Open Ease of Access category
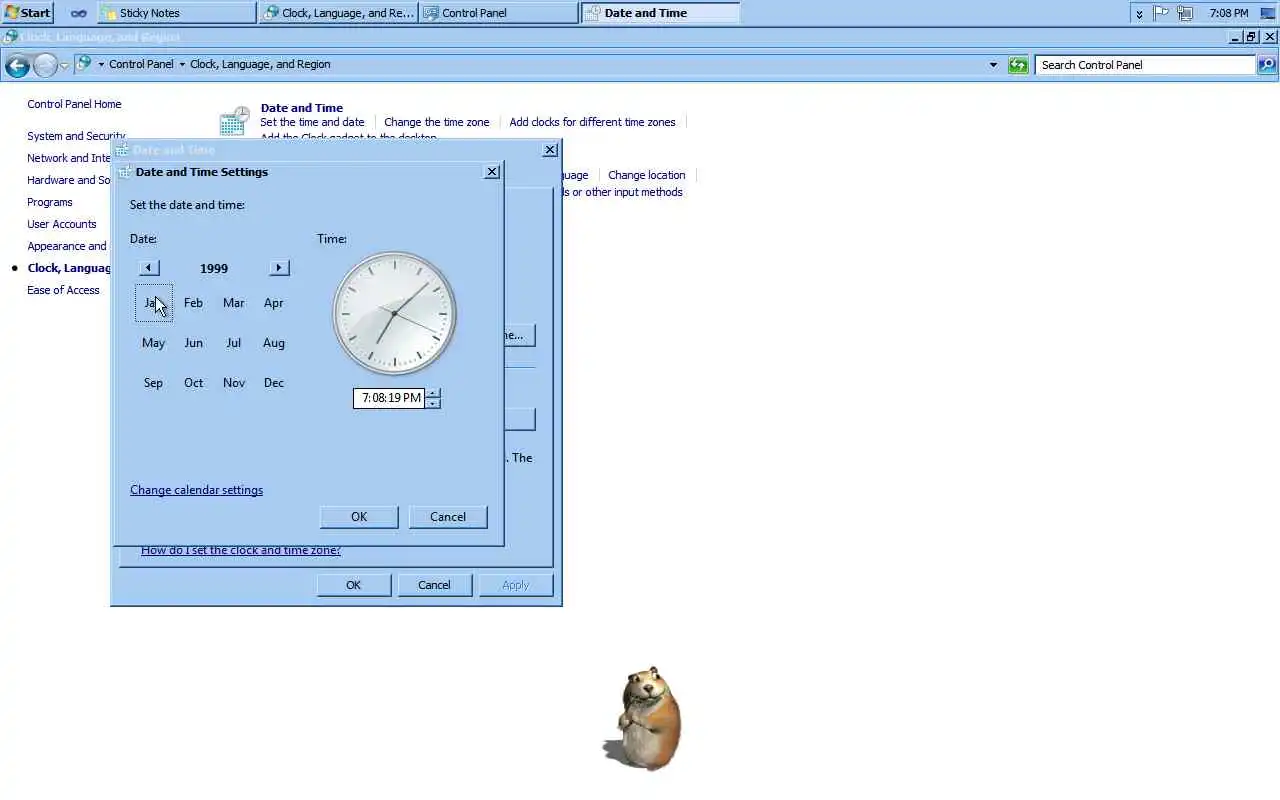 pos(63,290)
